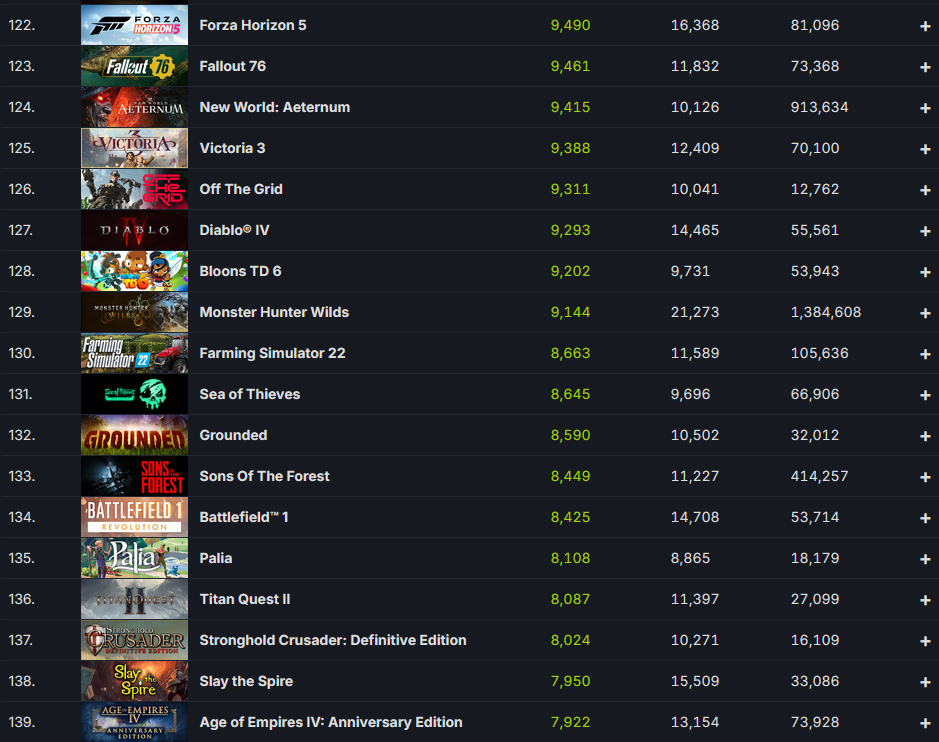
Task: Click the plus icon for Slay the Spire
Action: (x=925, y=682)
